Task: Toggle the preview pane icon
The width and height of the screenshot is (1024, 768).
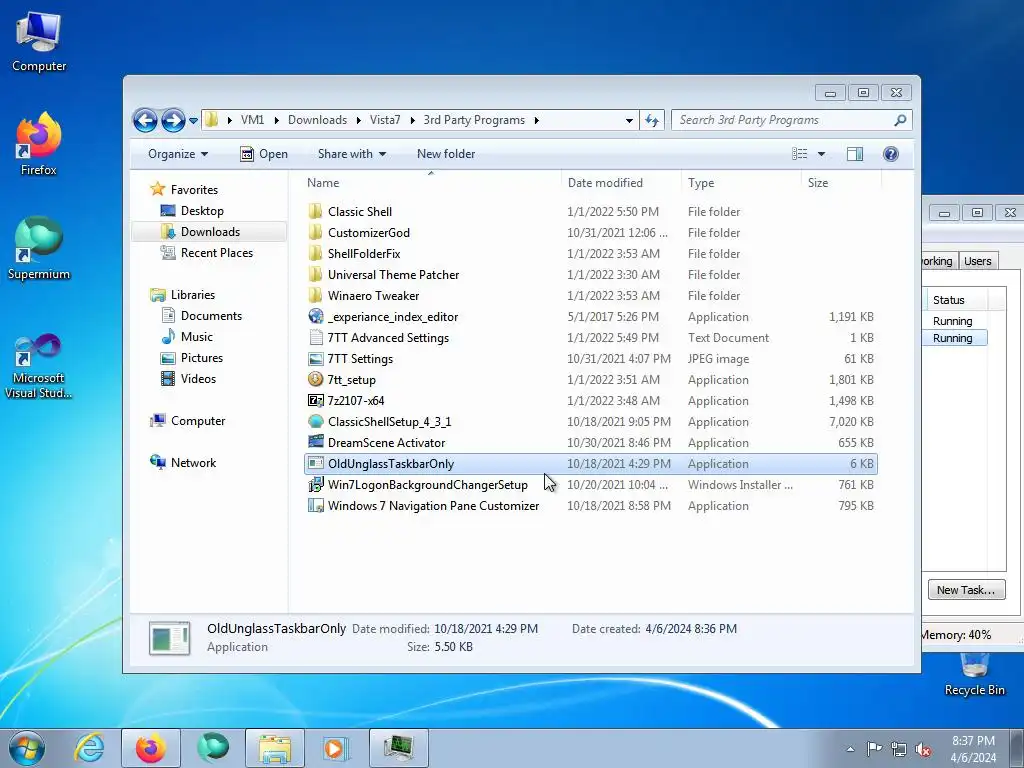Action: pos(855,154)
